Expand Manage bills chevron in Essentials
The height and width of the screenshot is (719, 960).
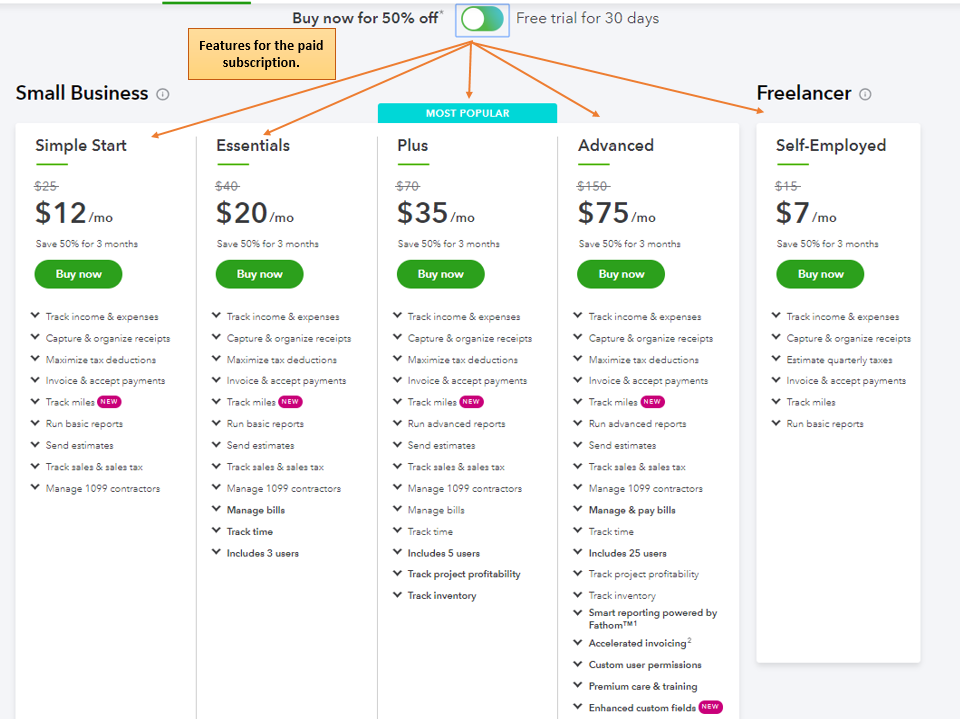(x=217, y=510)
